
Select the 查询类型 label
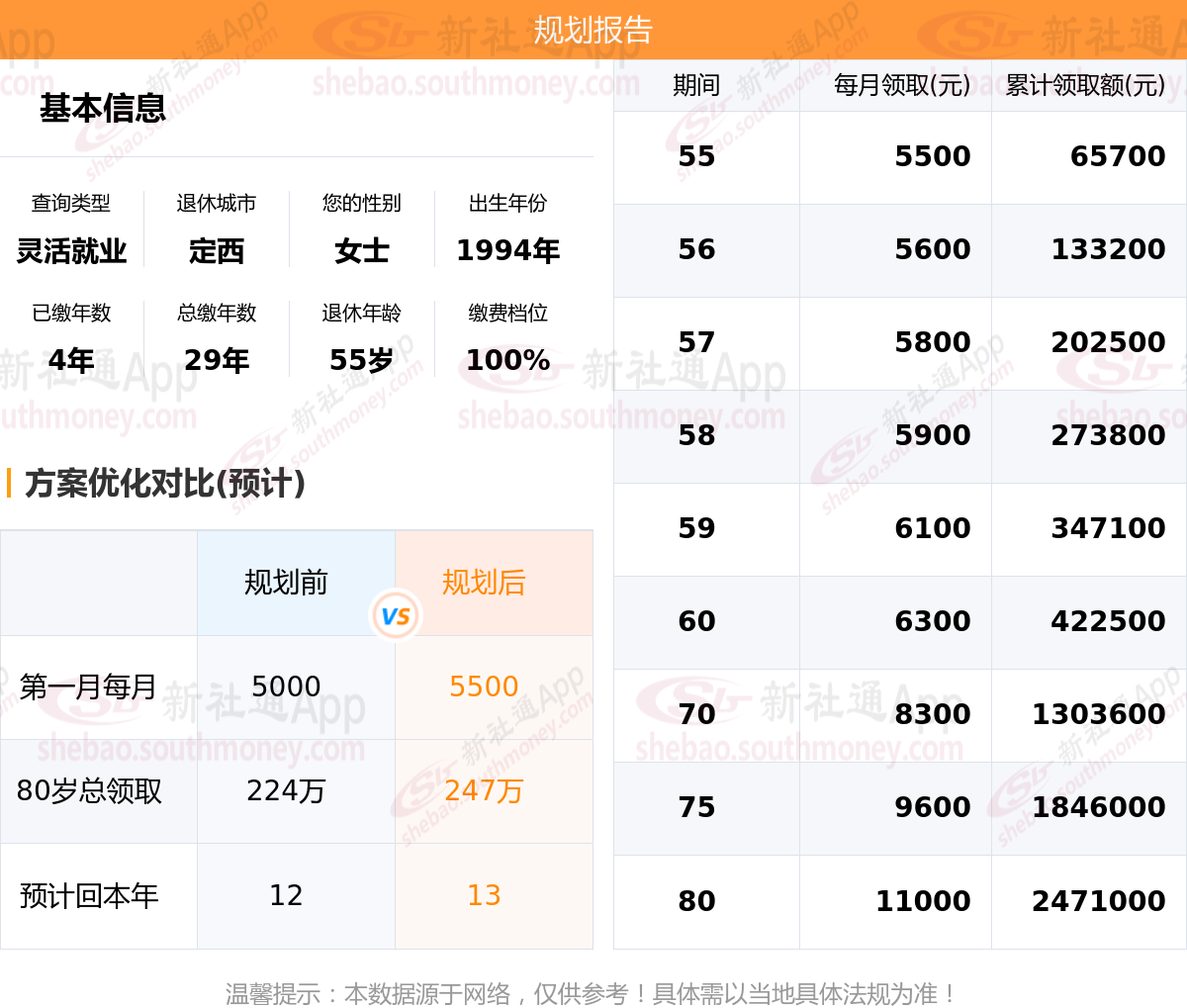pos(71,203)
